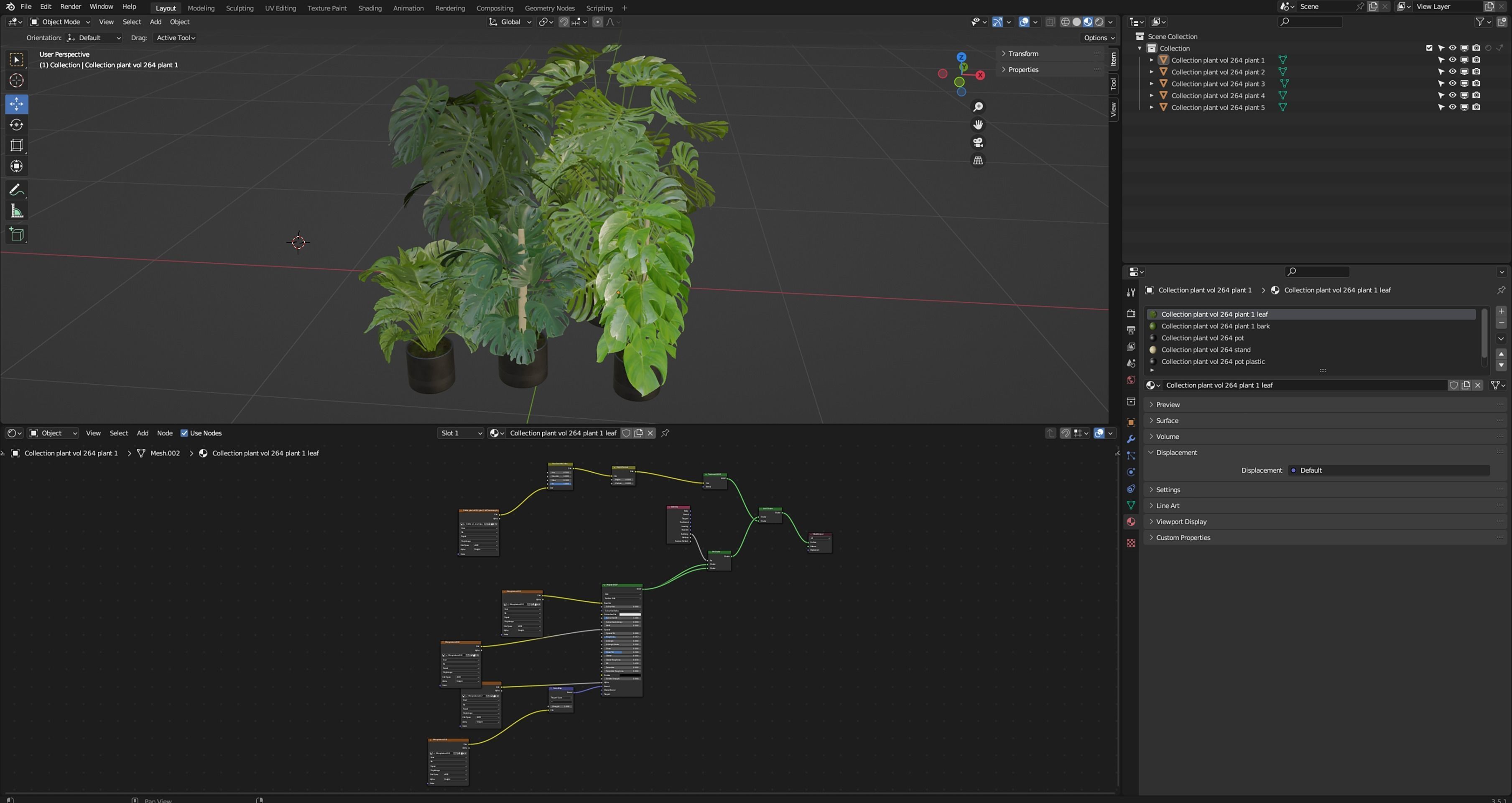The width and height of the screenshot is (1512, 803).
Task: Open the Output properties tab
Action: pos(1130,330)
